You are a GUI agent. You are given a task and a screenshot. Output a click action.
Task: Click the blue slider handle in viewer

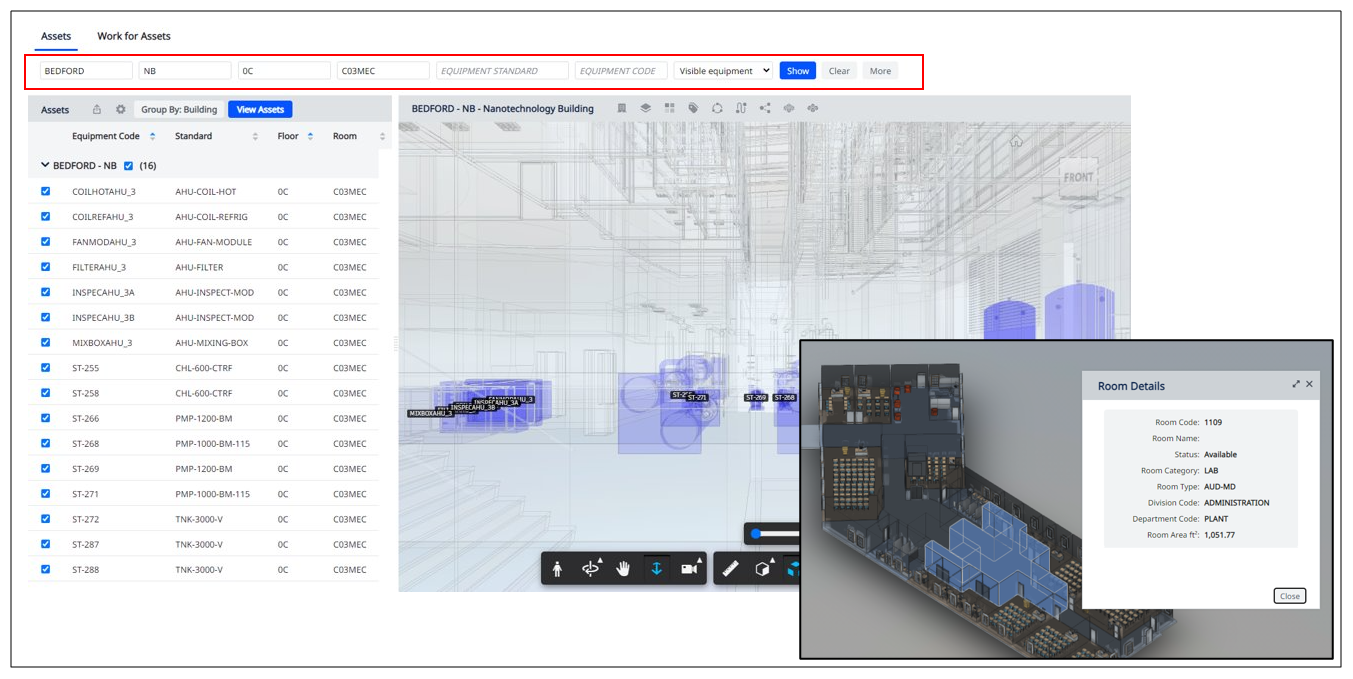756,534
